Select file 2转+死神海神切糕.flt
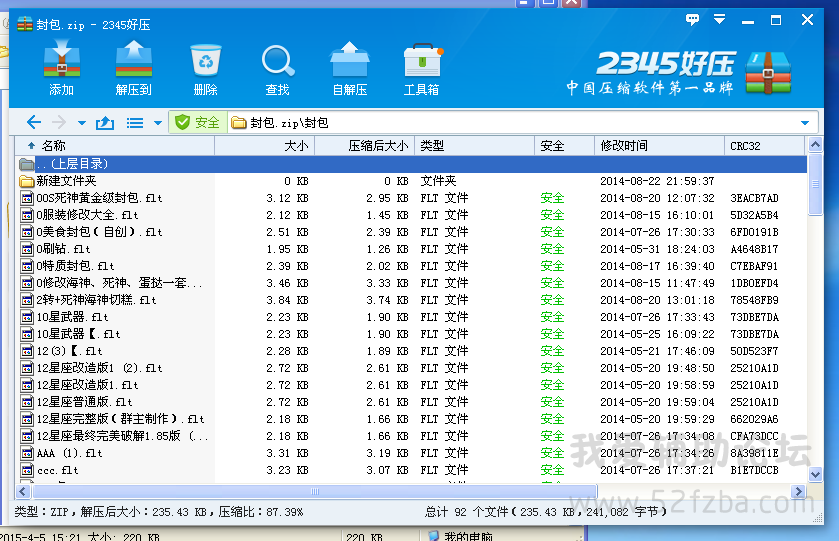 pyautogui.click(x=411, y=300)
